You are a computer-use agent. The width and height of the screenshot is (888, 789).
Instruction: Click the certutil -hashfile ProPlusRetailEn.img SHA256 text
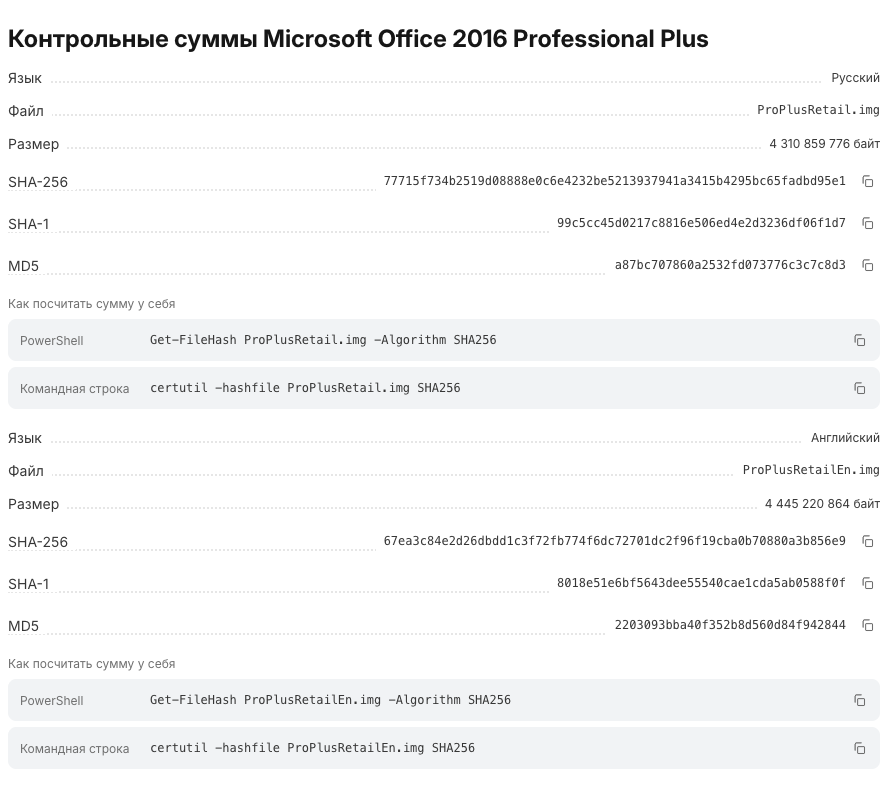tap(312, 748)
